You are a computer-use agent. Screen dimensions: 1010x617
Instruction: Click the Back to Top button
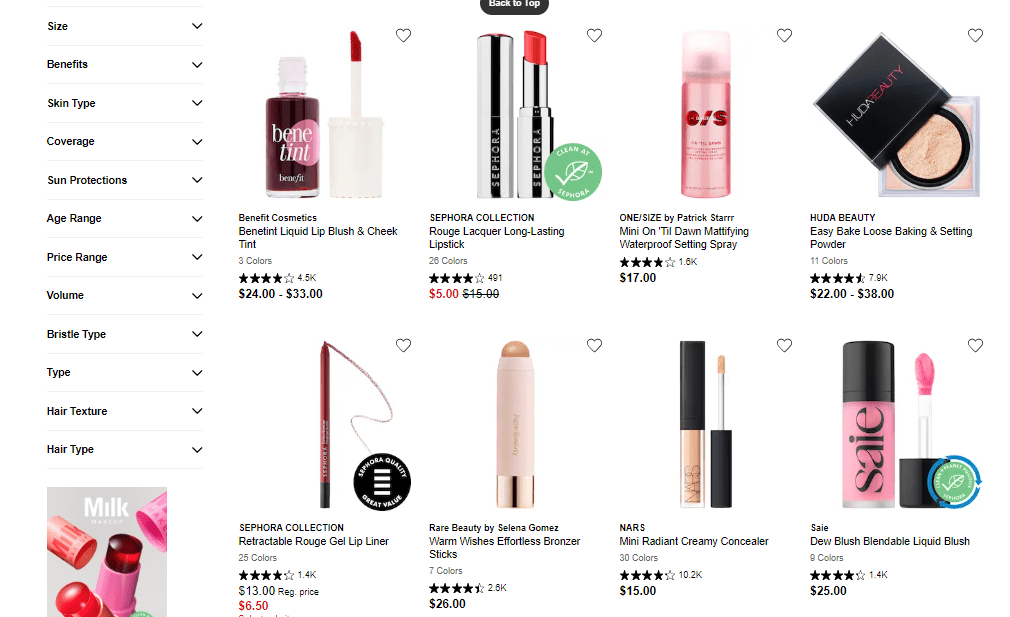(x=514, y=5)
